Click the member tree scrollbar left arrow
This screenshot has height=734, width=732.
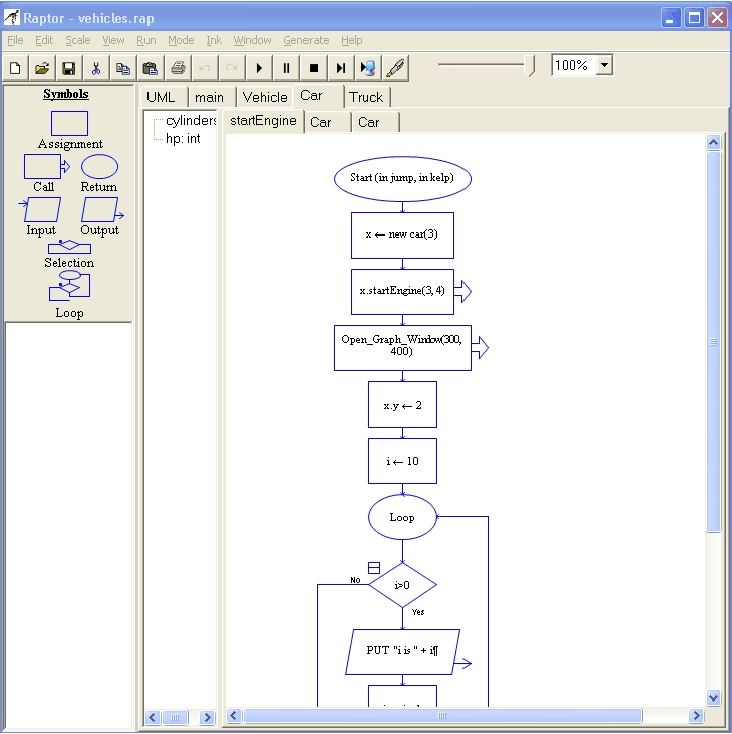[x=152, y=717]
